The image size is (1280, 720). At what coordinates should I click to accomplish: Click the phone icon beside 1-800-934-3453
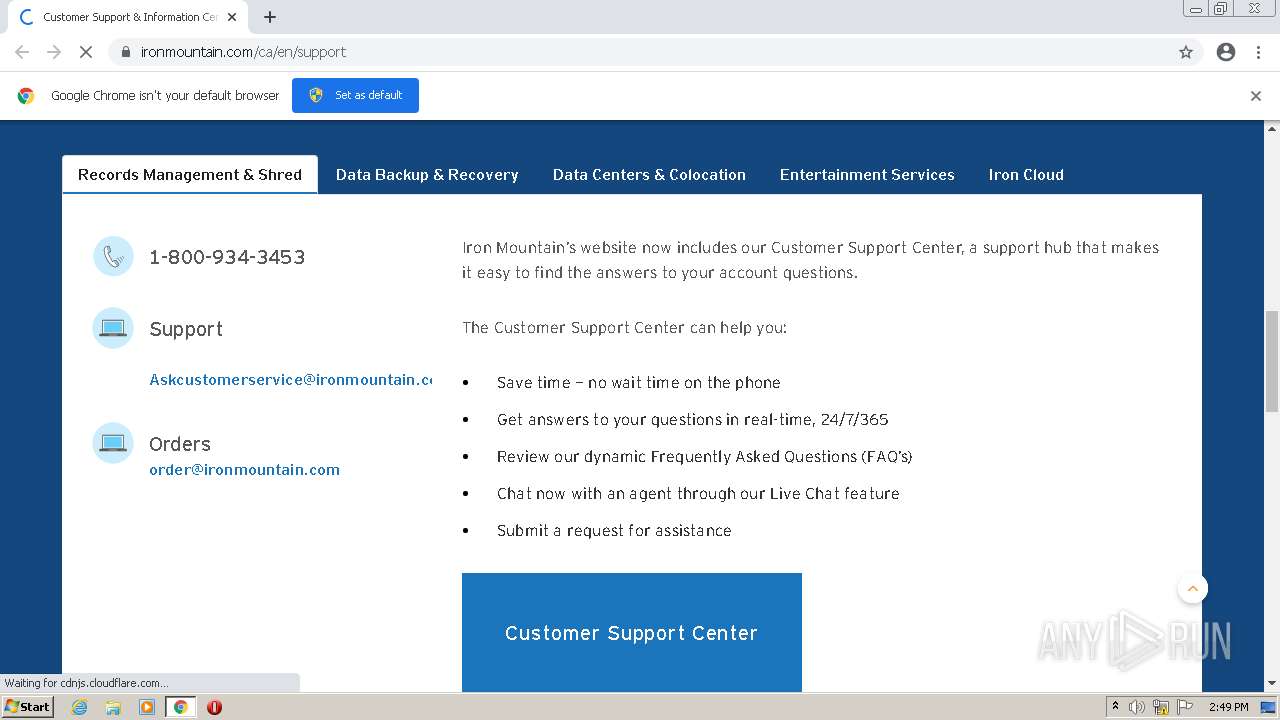click(113, 257)
